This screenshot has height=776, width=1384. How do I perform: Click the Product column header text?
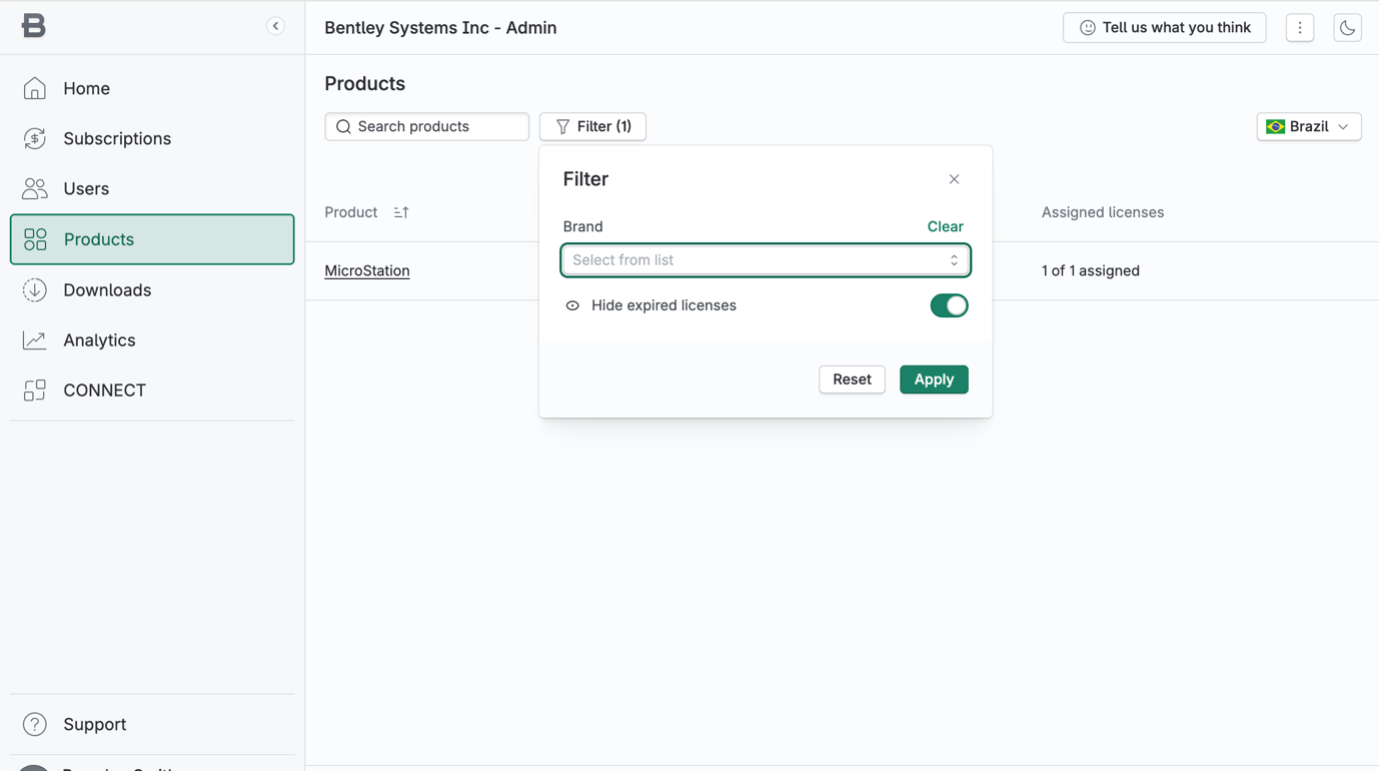352,213
